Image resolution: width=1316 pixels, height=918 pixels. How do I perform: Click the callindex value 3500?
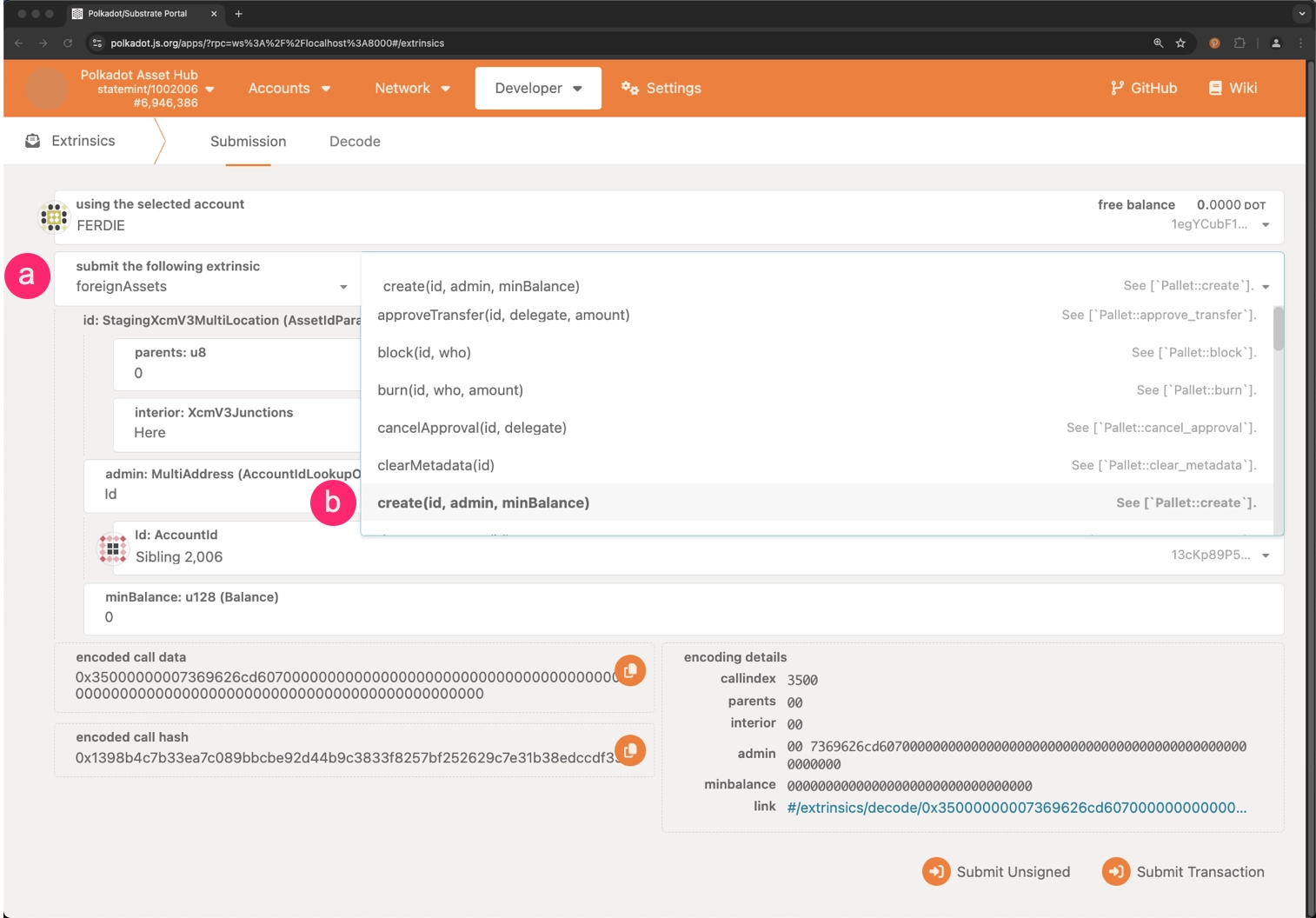tap(802, 680)
